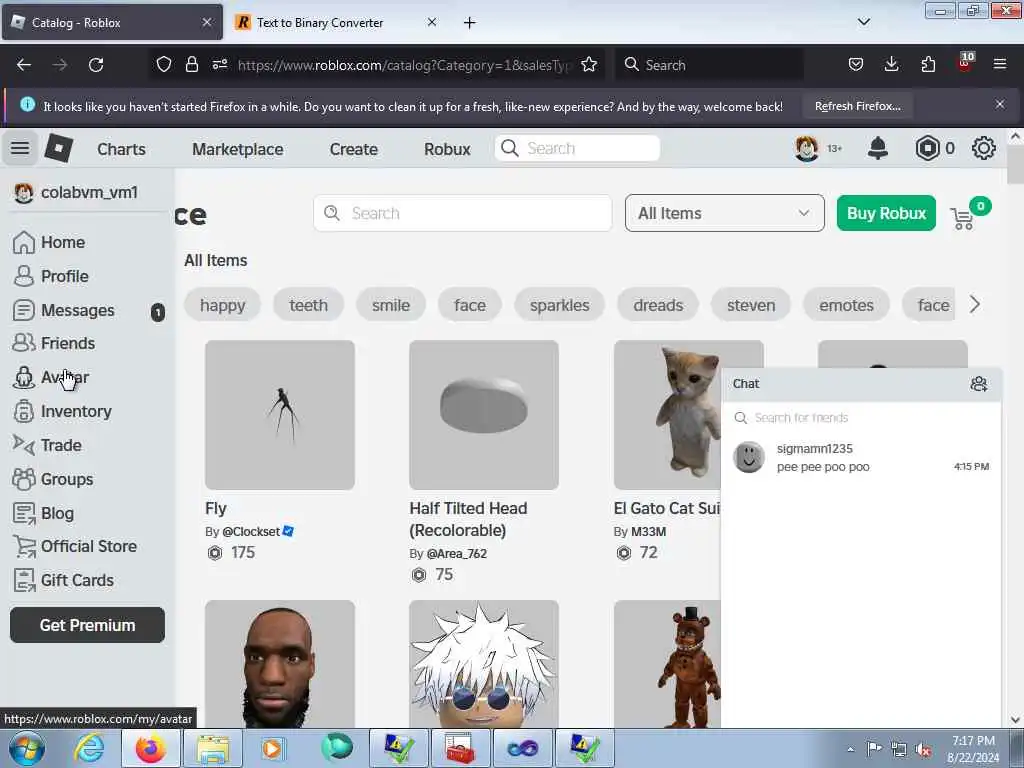
Task: Click the tracking protection shield icon
Action: tap(164, 65)
